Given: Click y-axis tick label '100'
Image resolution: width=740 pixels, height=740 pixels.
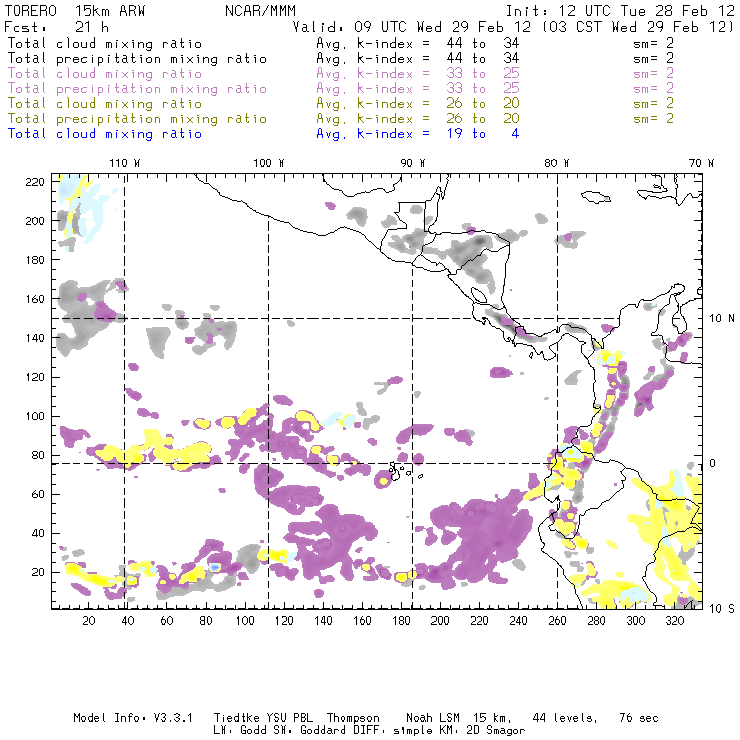Looking at the screenshot, I should pos(35,416).
